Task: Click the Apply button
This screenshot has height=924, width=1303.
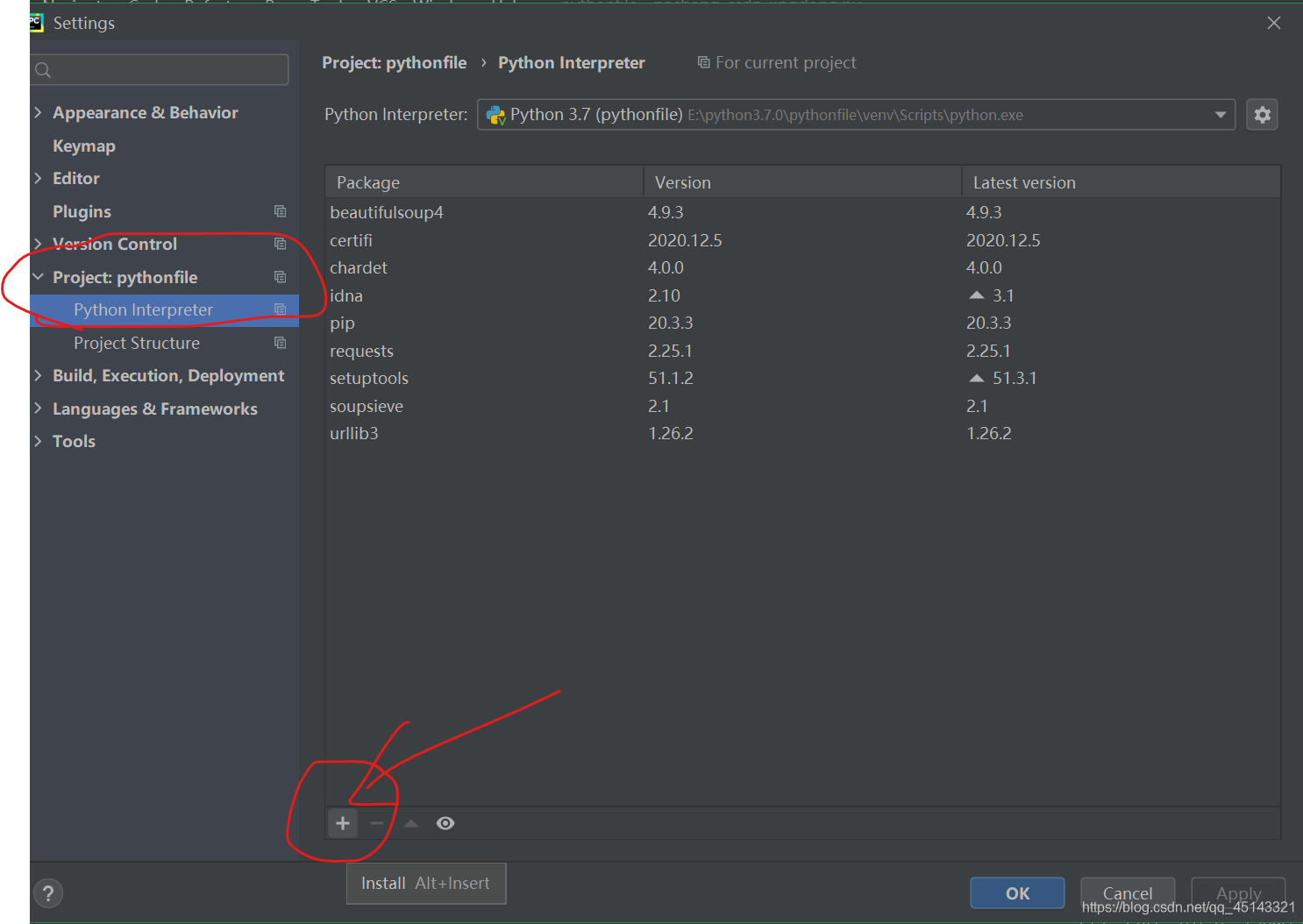Action: coord(1238,893)
